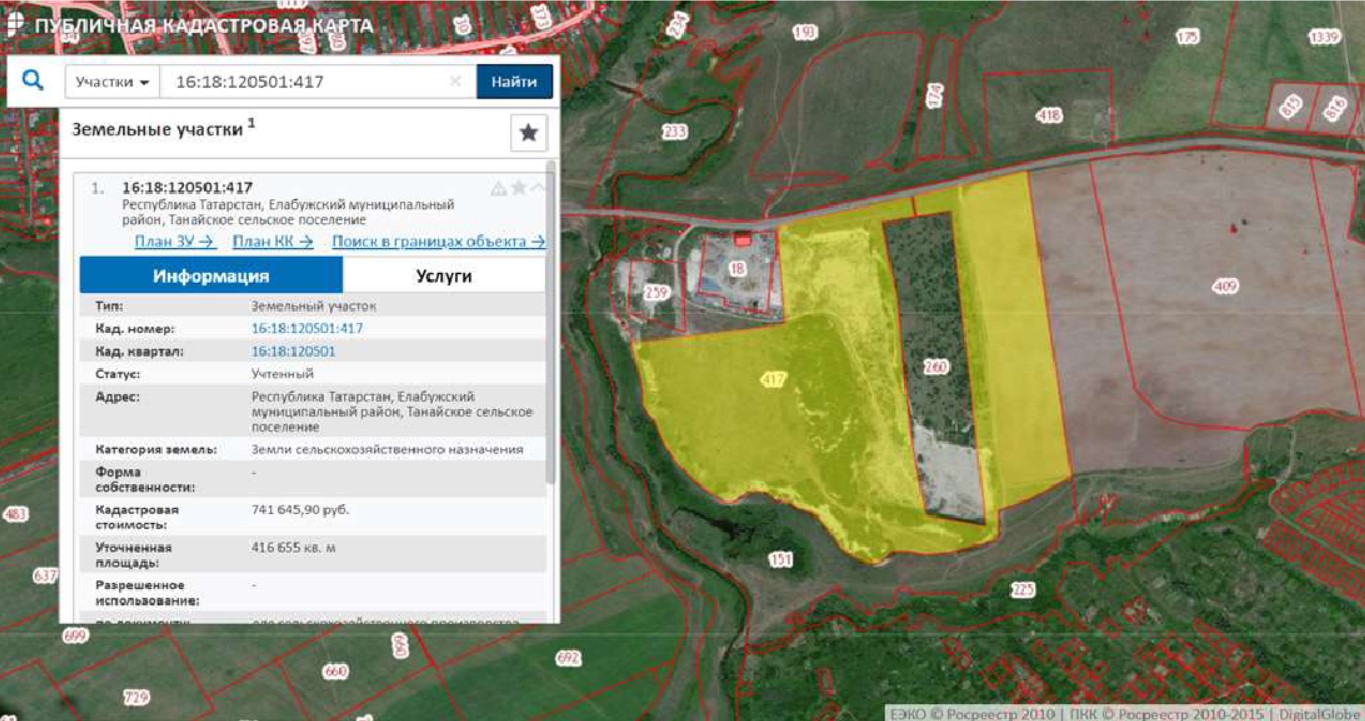Screen dimensions: 1365x721
Task: Switch to the Услуги tab
Action: pyautogui.click(x=444, y=276)
